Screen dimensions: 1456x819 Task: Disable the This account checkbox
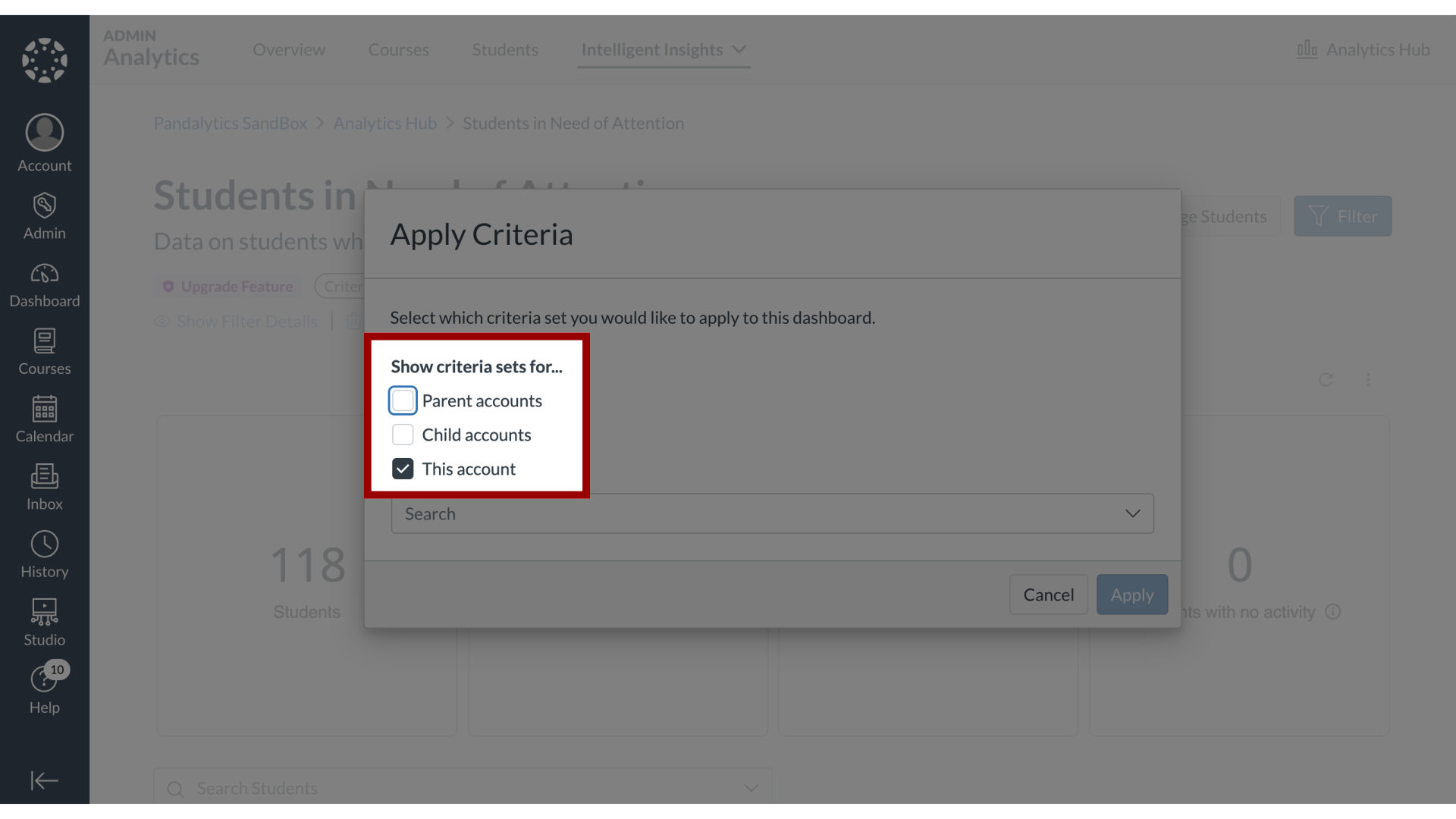[x=402, y=469]
